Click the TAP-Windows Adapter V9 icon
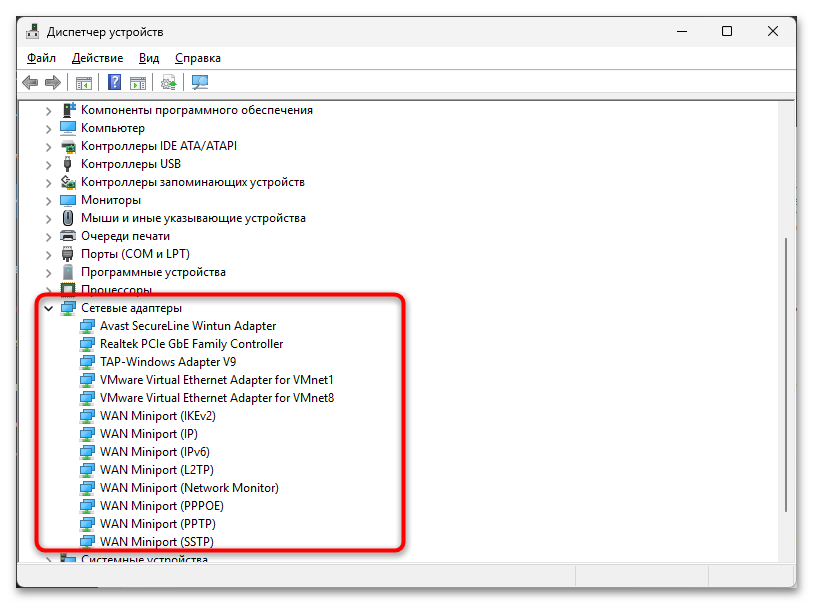This screenshot has height=604, width=813. (87, 362)
